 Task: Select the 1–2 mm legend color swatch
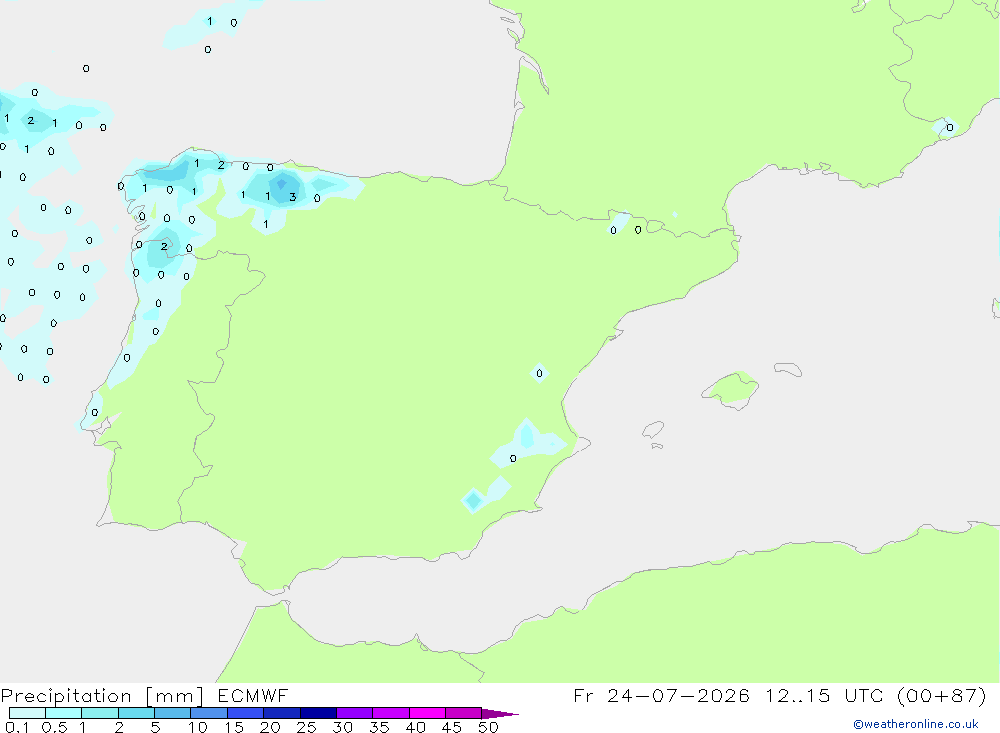100,713
